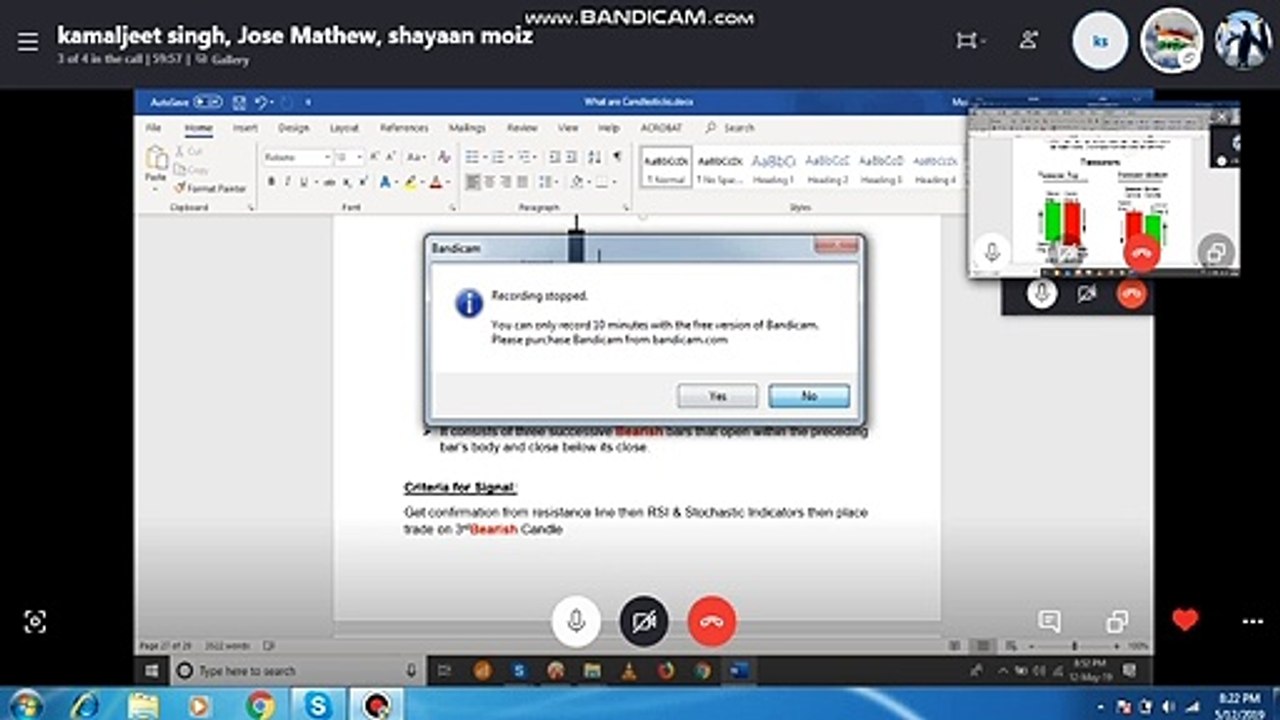Apply the red font color
1280x720 pixels.
pyautogui.click(x=436, y=182)
